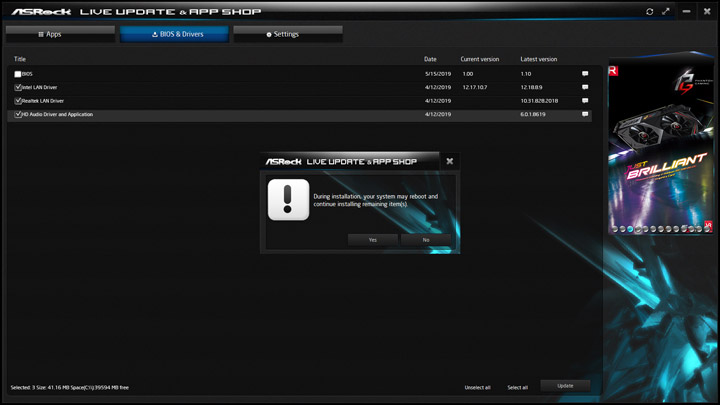Image resolution: width=720 pixels, height=405 pixels.
Task: Click HD Audio latest version 6.0.1.8619
Action: coord(533,114)
